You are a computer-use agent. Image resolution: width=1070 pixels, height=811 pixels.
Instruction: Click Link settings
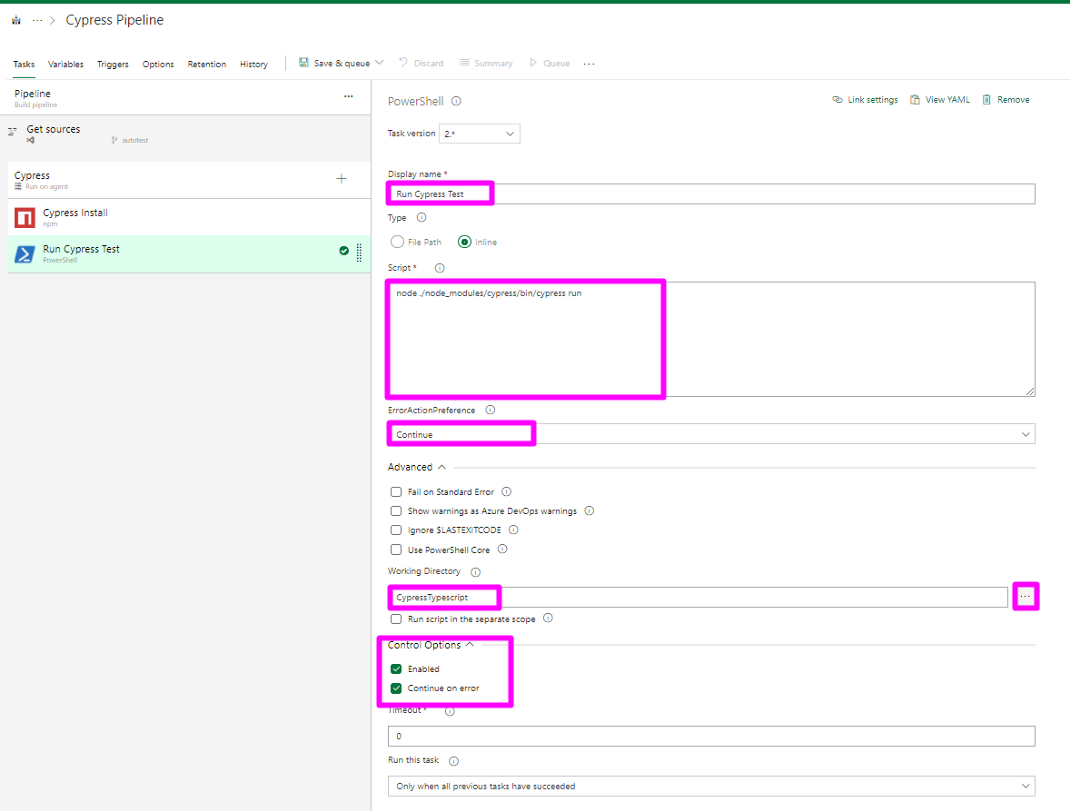[x=865, y=100]
